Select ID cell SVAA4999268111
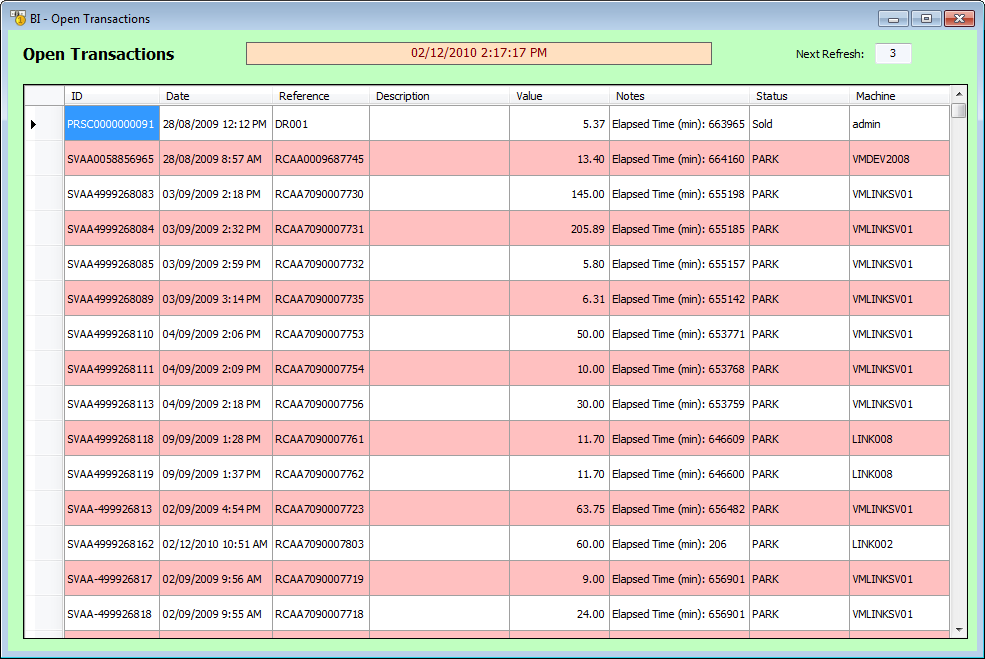This screenshot has height=659, width=985. click(112, 369)
